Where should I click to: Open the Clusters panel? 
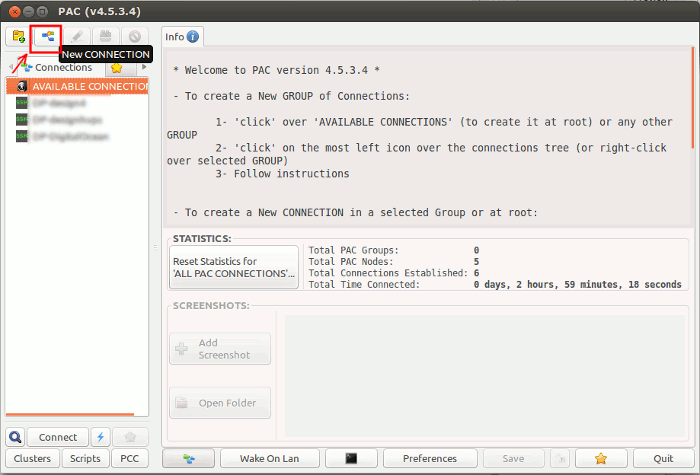(32, 458)
